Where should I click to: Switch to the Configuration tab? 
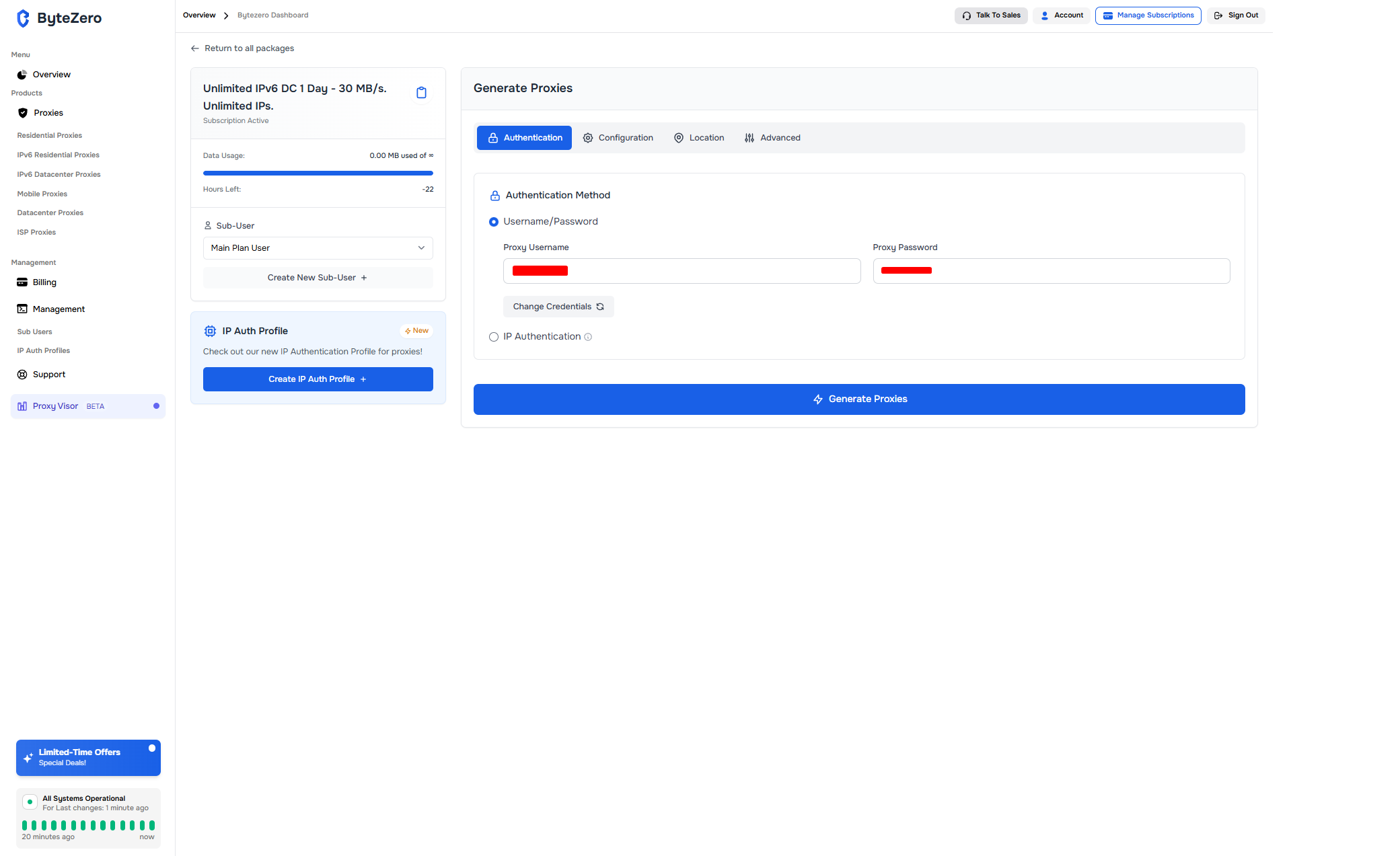[618, 138]
